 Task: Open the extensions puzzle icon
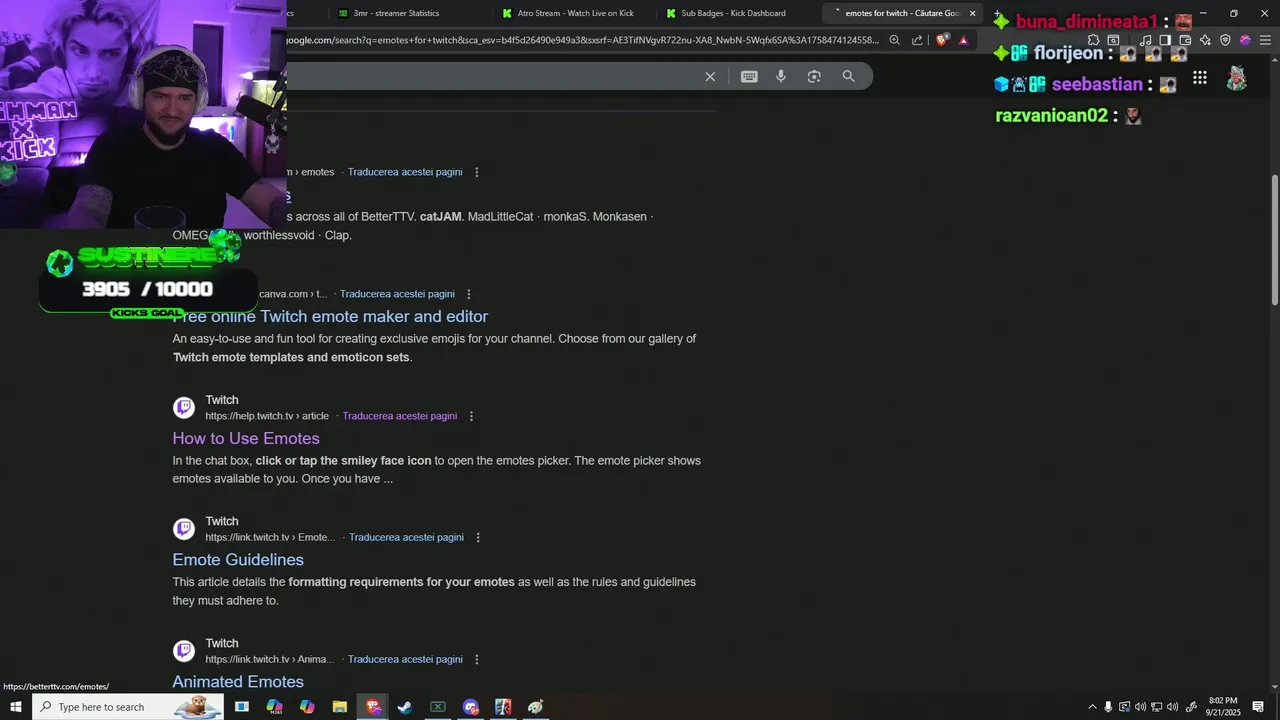click(x=1093, y=40)
